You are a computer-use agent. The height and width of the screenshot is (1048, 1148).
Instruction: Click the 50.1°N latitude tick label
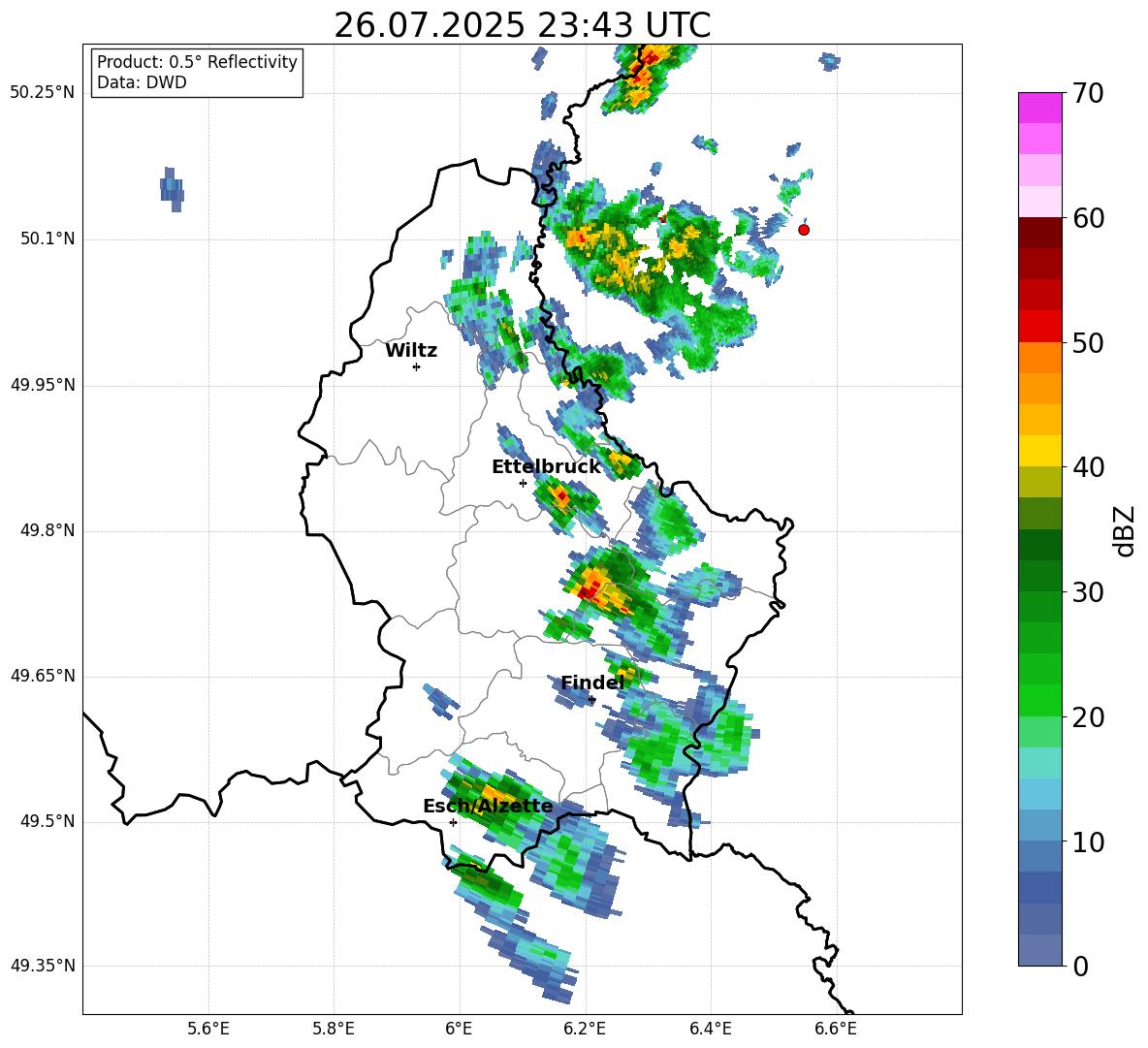click(47, 239)
